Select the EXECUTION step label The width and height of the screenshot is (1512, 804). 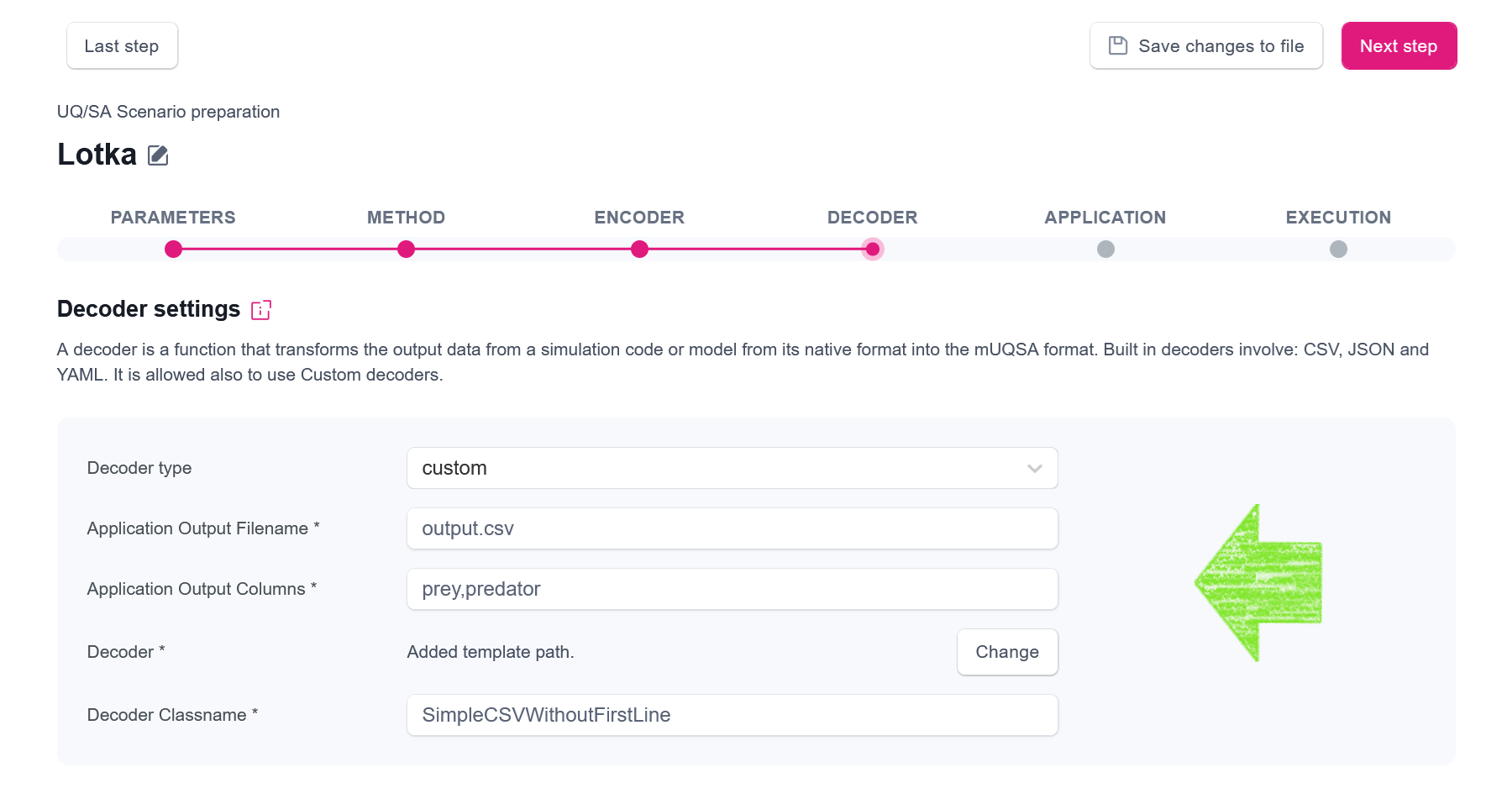1338,218
